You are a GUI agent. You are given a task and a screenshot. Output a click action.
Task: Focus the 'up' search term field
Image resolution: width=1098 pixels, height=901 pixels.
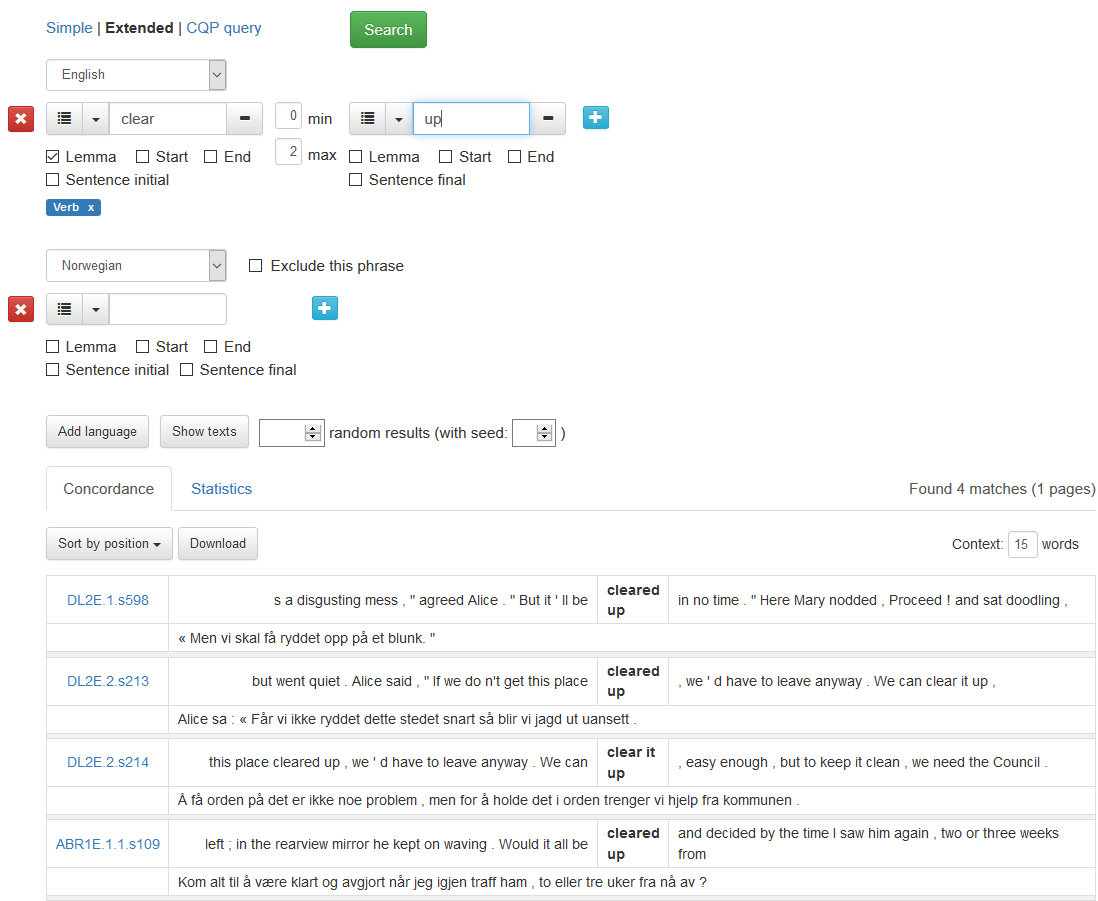point(471,119)
